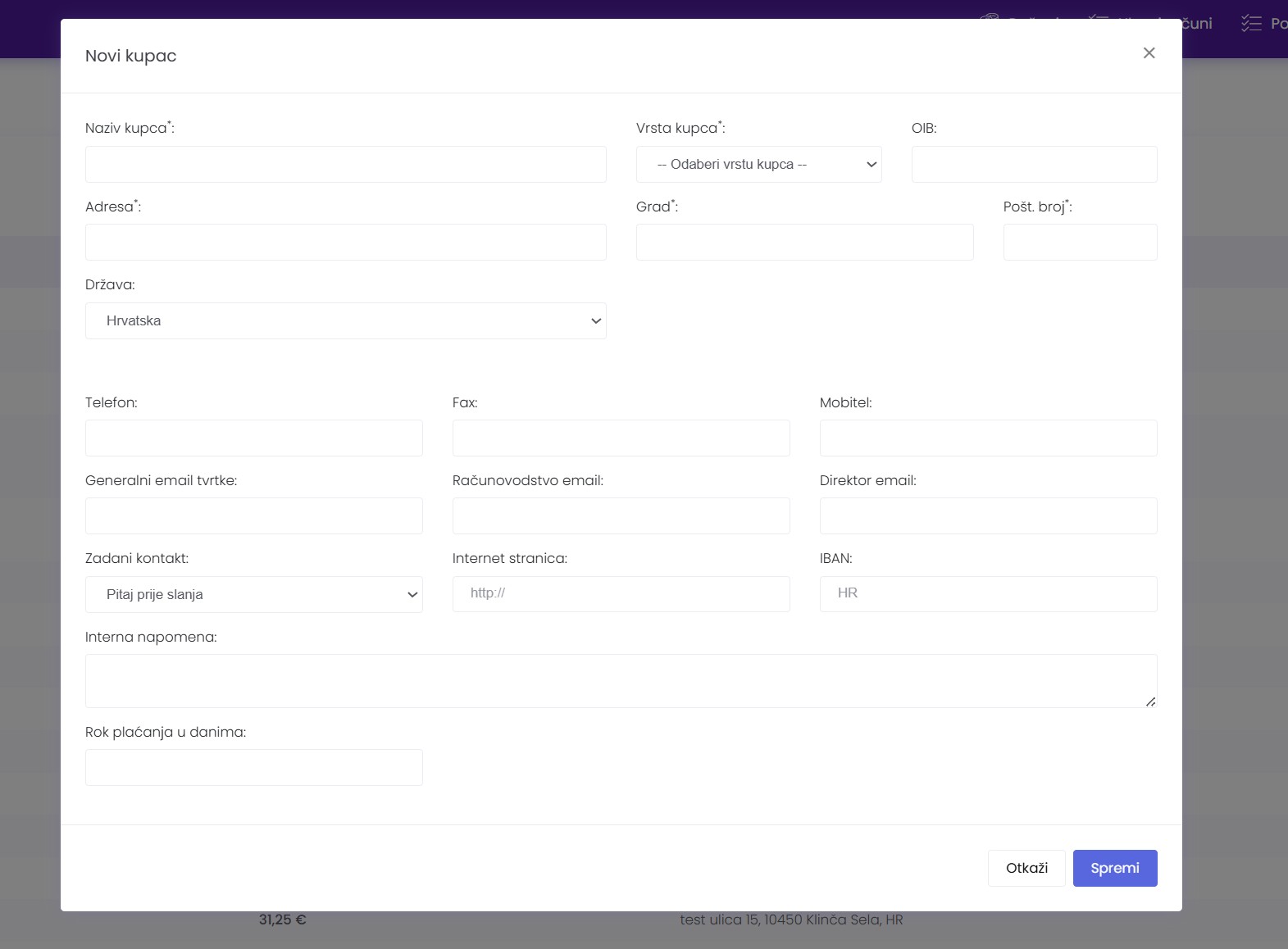This screenshot has height=949, width=1288.
Task: Focus the Generalni email tvrtke field
Action: pos(254,516)
